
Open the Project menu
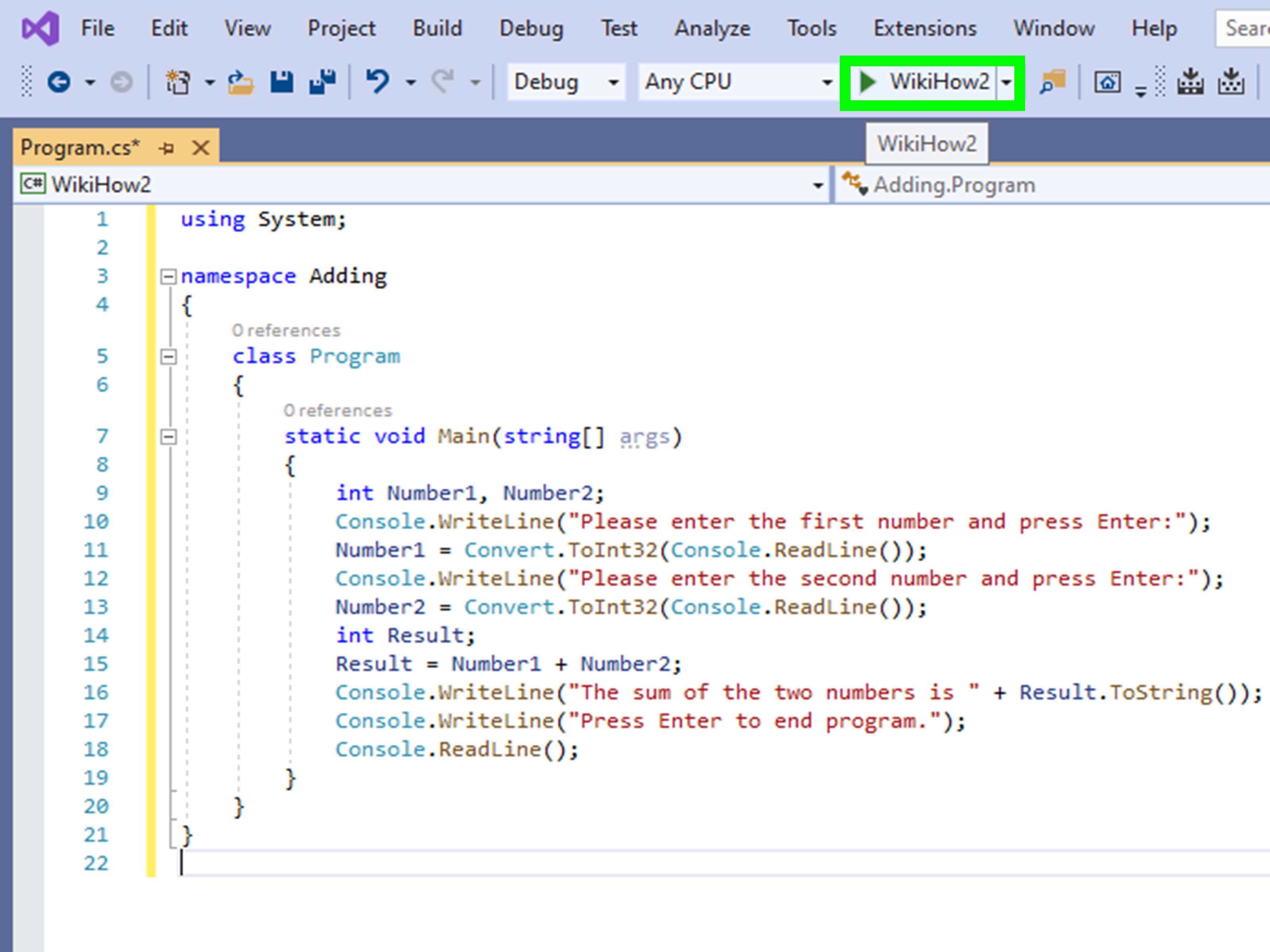click(342, 28)
